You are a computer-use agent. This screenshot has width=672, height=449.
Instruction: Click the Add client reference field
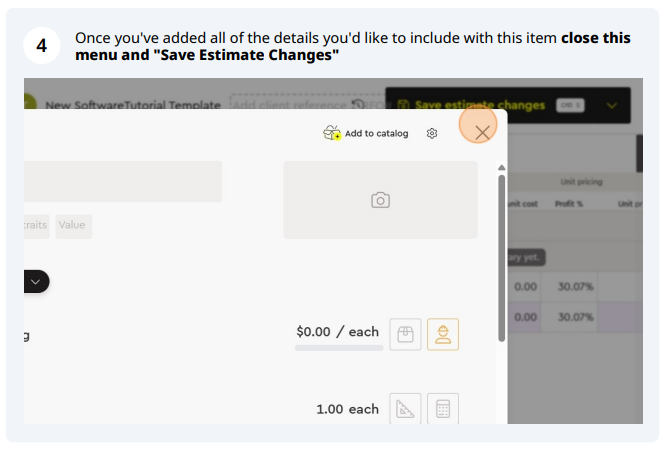click(290, 105)
